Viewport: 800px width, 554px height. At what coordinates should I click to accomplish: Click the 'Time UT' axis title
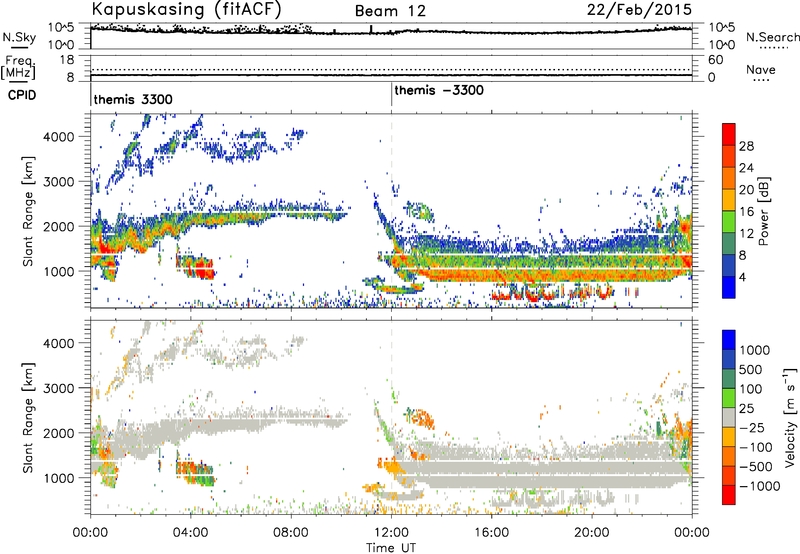coord(391,548)
